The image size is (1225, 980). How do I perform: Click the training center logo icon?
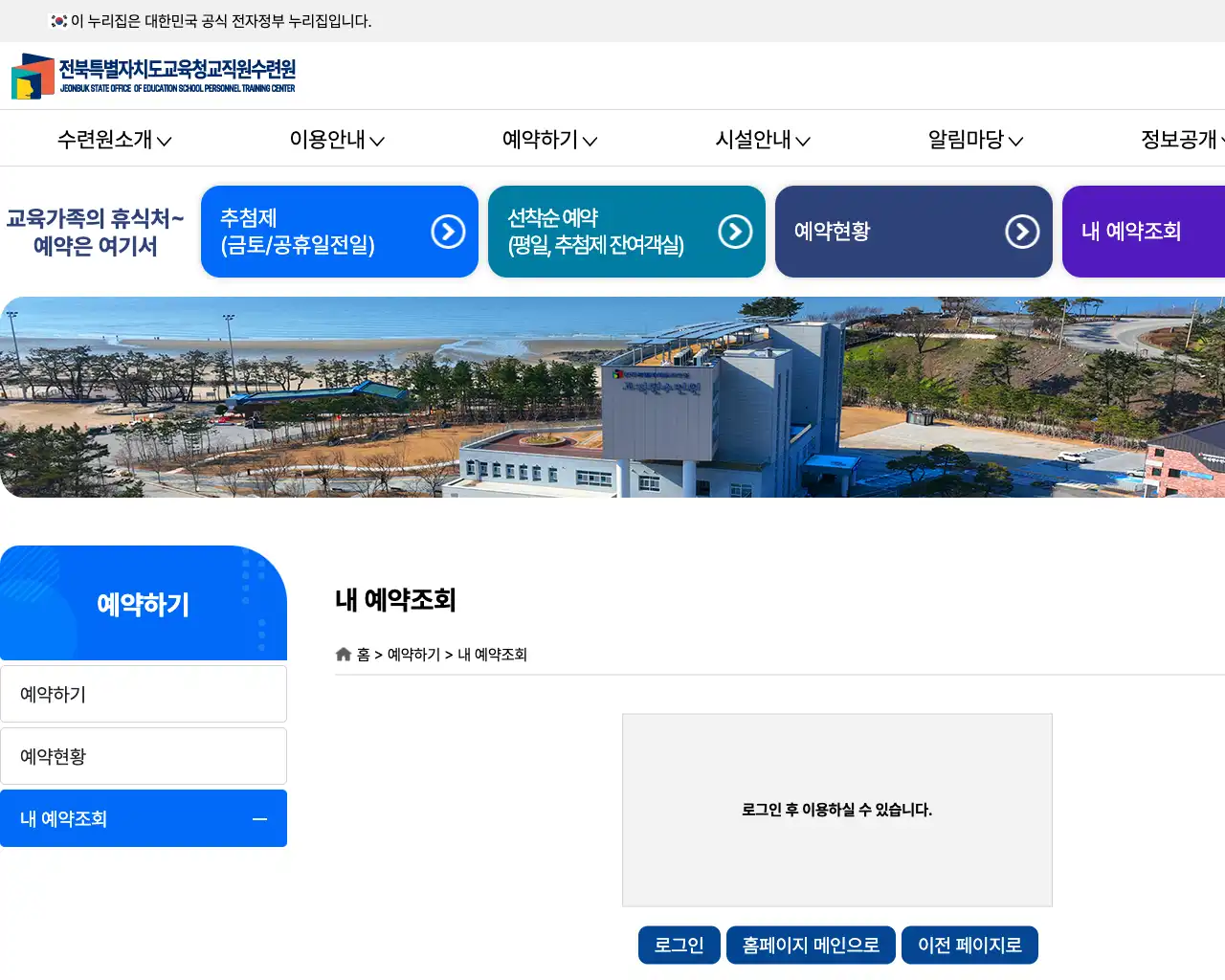click(33, 77)
